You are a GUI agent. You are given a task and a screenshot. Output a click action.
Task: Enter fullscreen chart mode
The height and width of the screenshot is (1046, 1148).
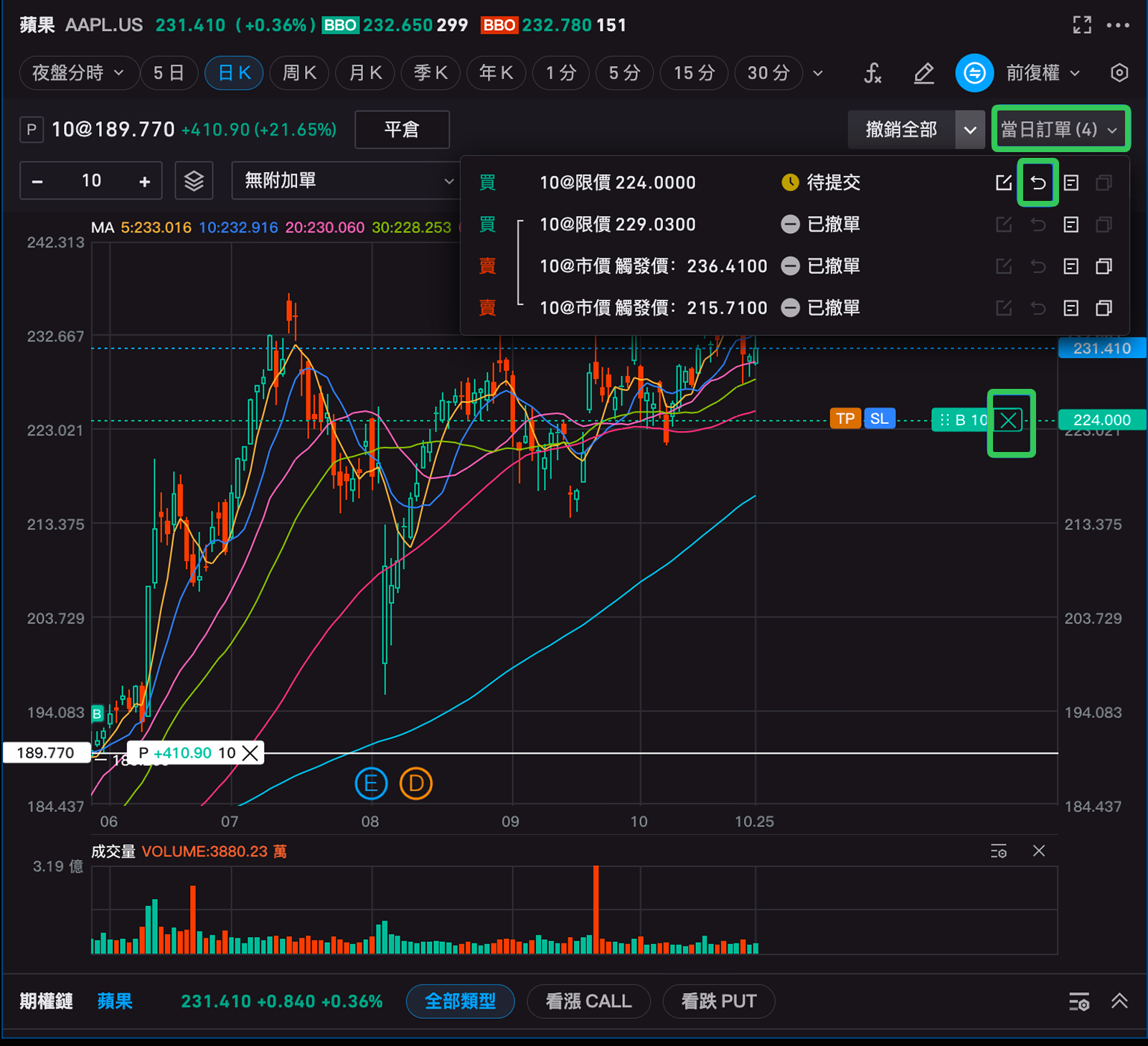pos(1081,25)
